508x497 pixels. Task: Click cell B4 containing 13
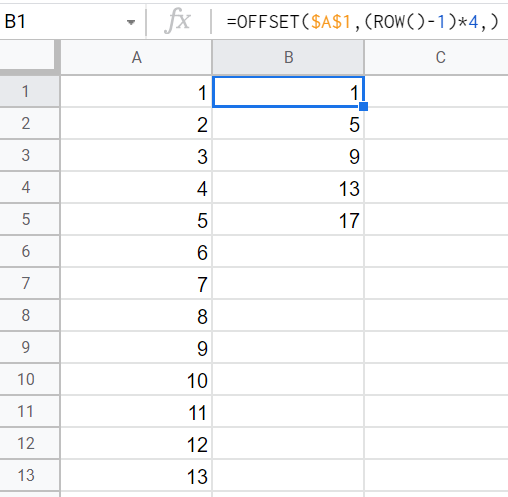tap(288, 187)
